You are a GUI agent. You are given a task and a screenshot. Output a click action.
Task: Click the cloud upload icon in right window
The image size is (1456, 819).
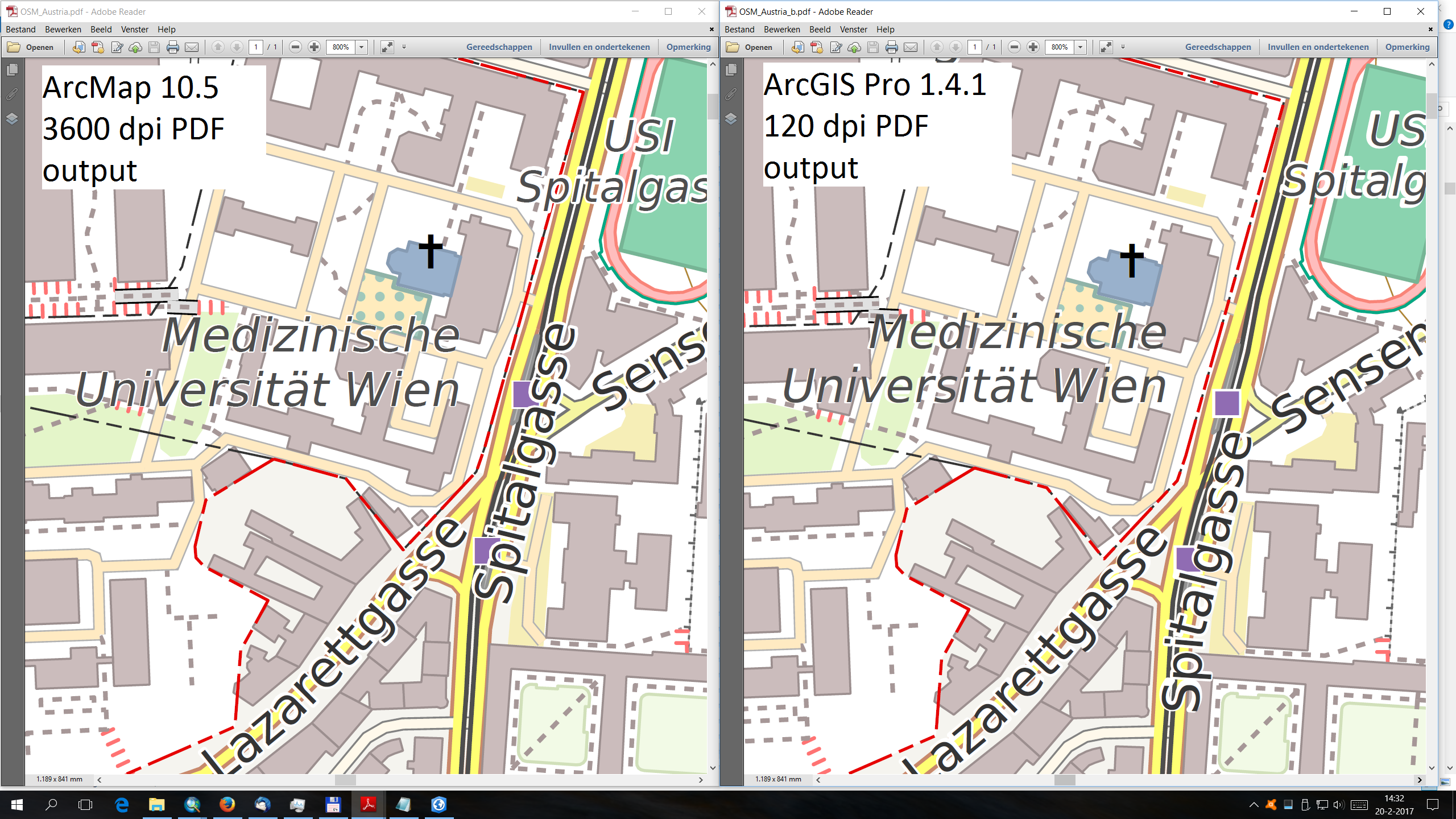[x=854, y=47]
